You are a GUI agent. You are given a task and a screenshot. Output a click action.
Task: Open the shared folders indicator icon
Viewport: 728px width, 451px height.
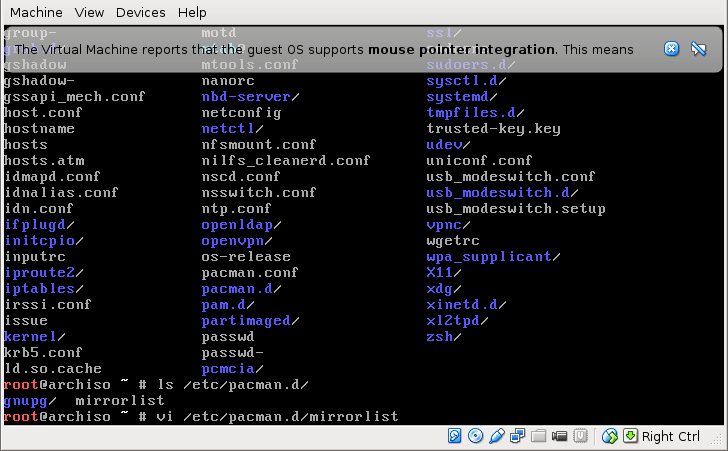click(538, 436)
